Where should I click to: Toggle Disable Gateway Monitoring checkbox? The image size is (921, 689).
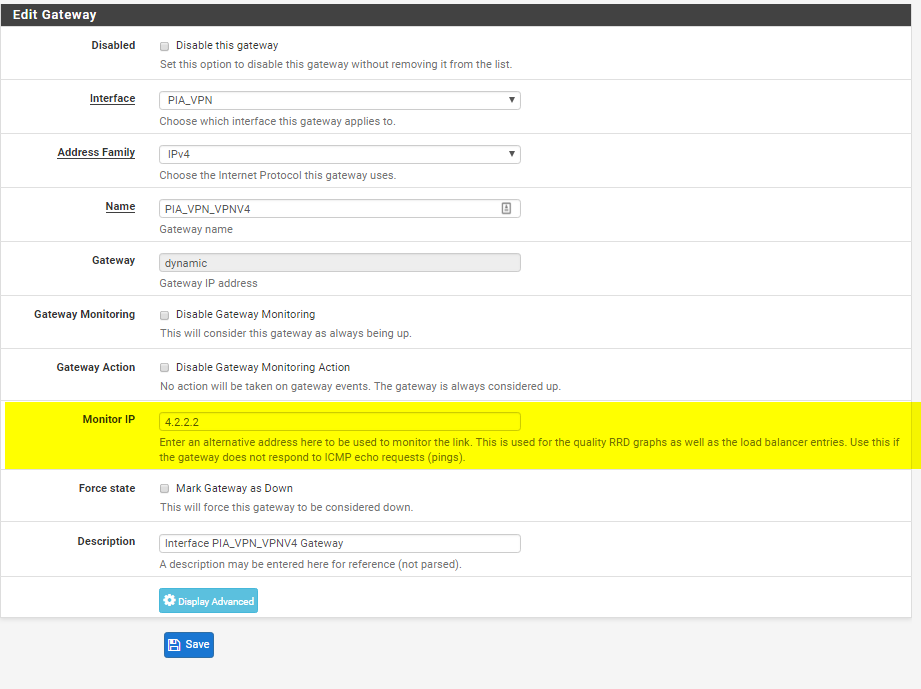(x=164, y=315)
